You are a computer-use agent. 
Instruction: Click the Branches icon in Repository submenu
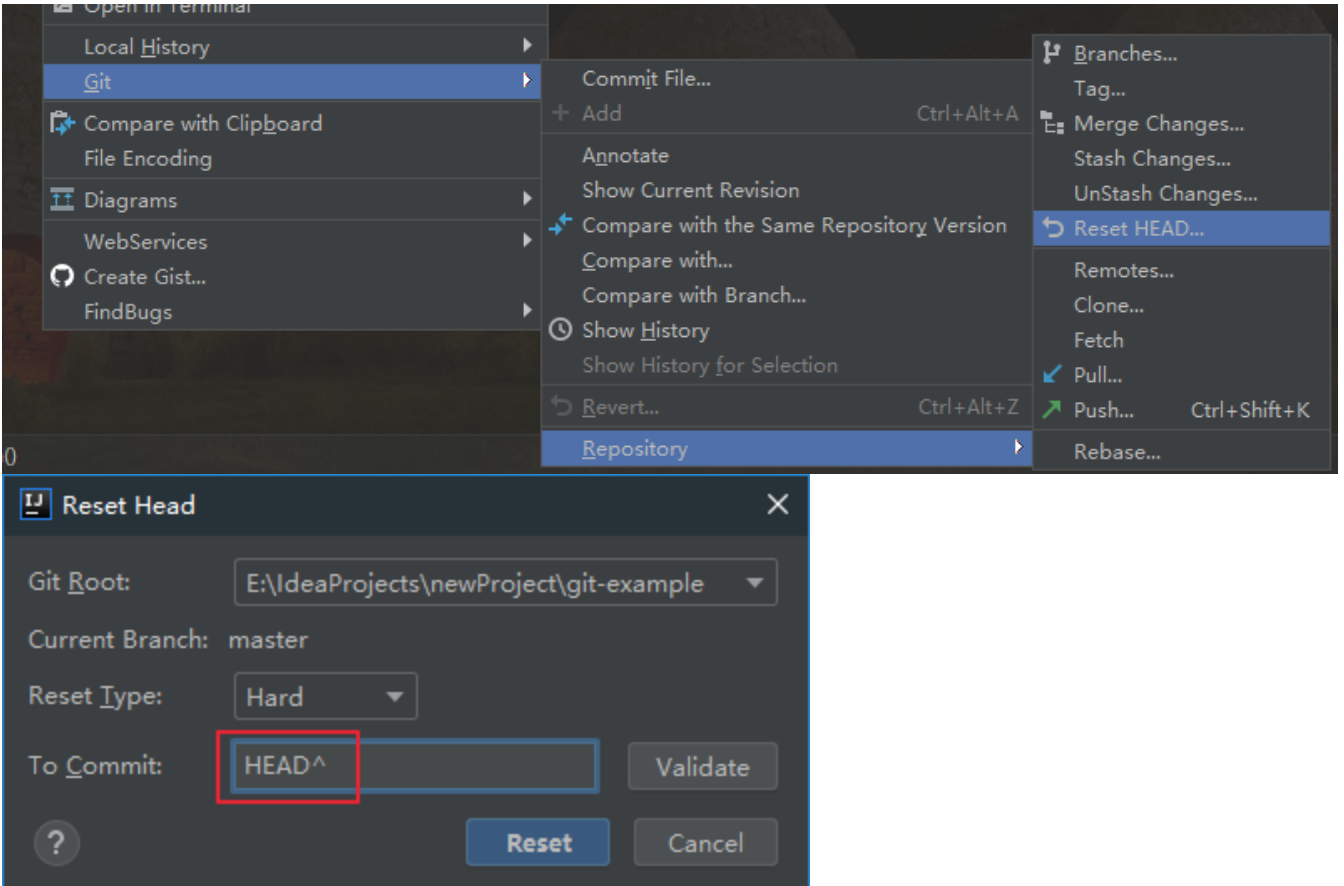click(1051, 54)
